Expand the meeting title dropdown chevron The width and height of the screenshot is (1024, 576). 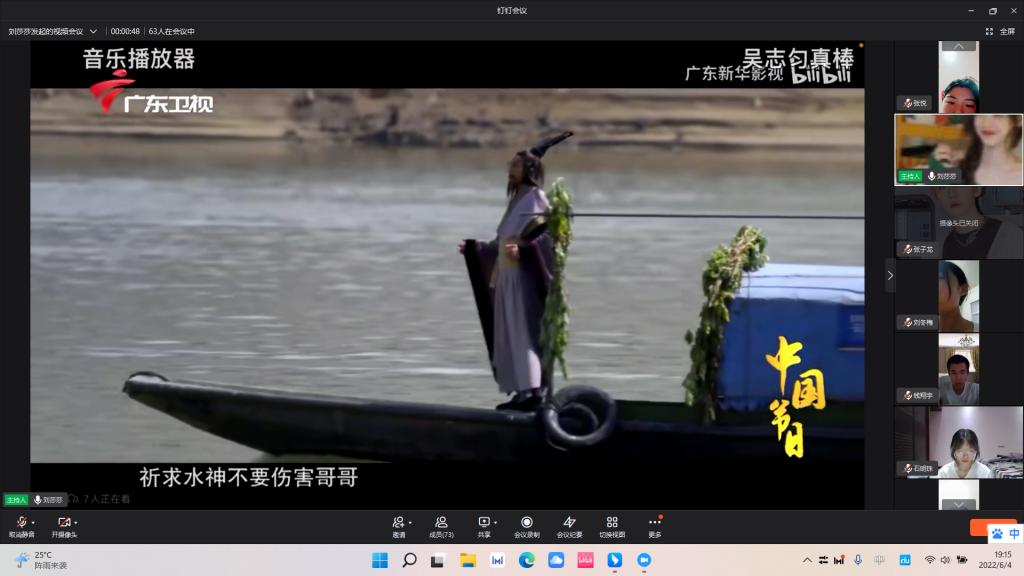click(93, 31)
